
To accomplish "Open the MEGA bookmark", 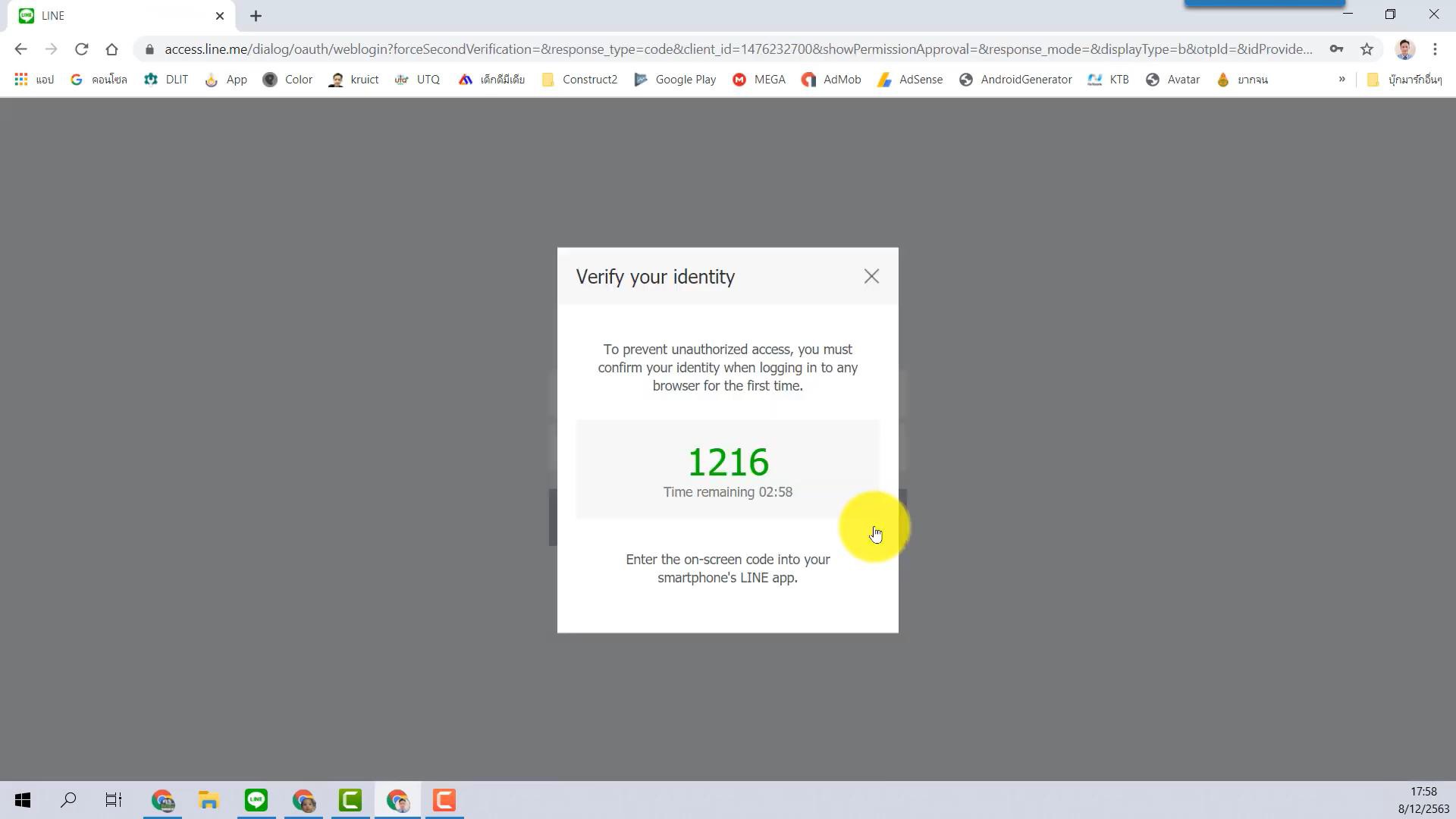I will coord(758,80).
